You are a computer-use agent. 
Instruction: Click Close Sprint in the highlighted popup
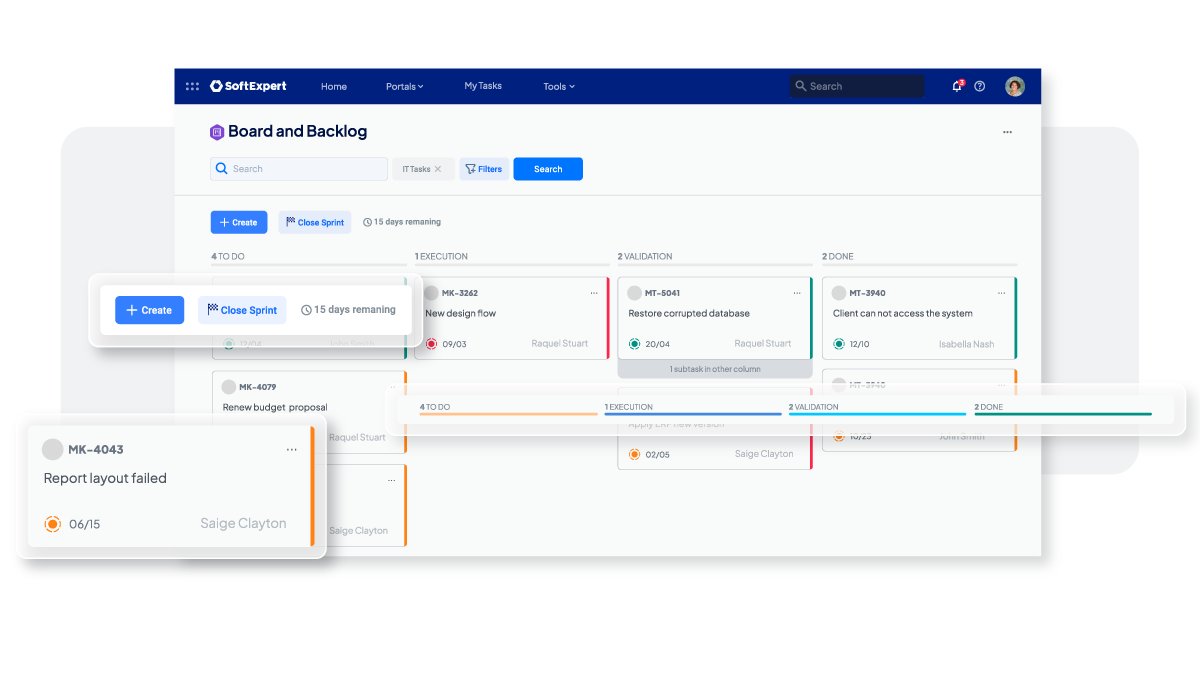tap(242, 310)
